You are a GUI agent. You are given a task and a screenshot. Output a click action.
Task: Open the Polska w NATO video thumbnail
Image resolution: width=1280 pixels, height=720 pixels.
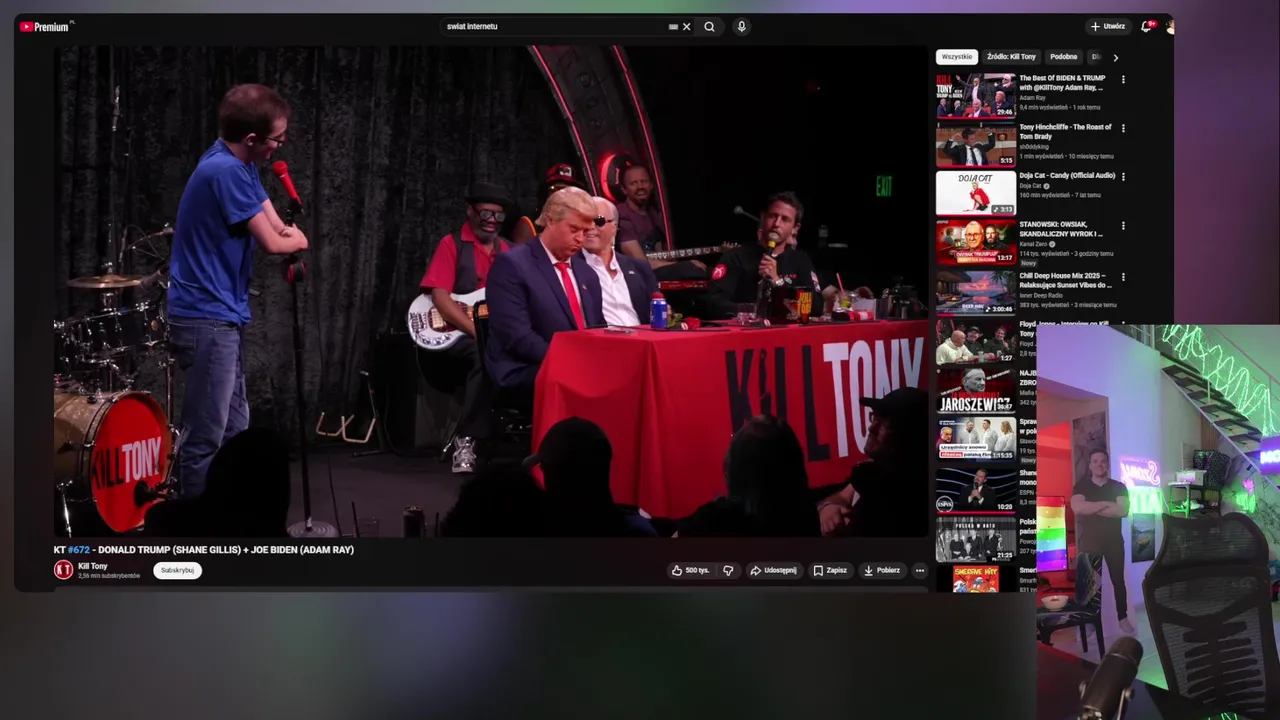976,539
